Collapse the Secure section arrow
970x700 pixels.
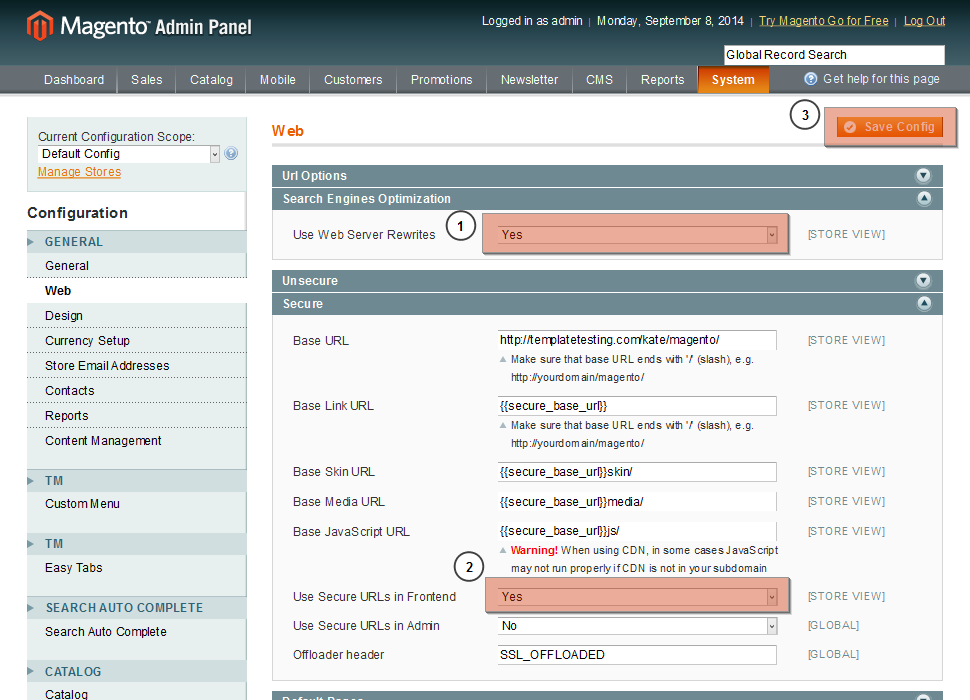[x=924, y=304]
